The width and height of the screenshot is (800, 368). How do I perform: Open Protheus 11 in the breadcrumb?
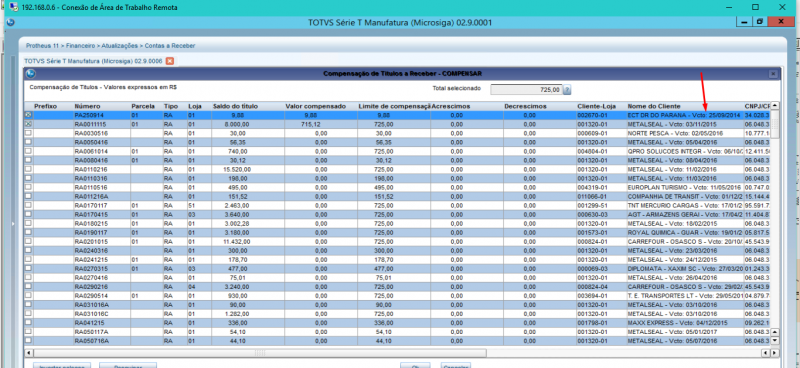tap(42, 46)
